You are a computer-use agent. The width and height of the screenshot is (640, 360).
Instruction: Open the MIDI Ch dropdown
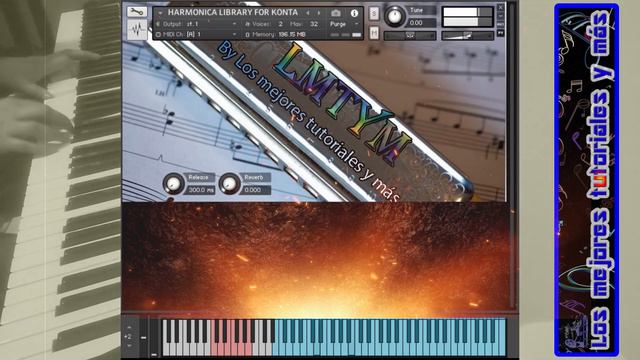point(234,34)
